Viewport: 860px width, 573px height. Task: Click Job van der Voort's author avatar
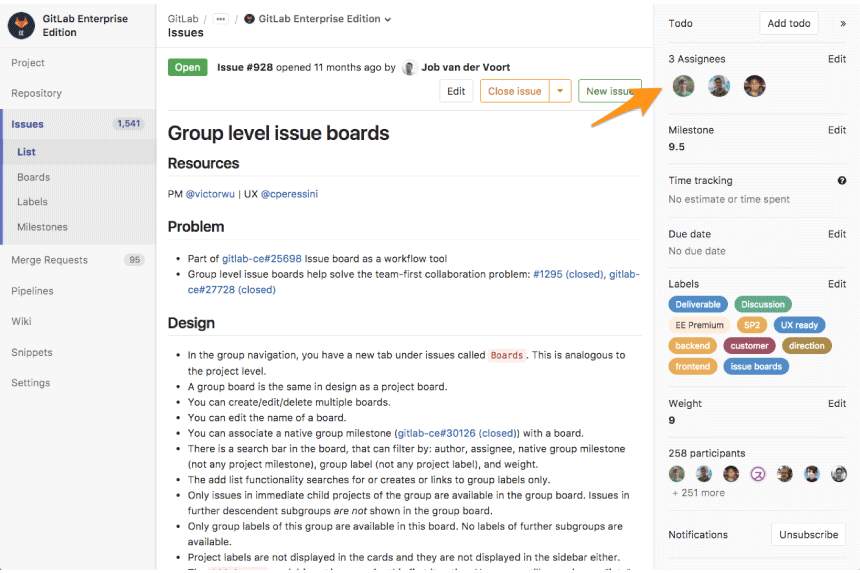point(409,67)
